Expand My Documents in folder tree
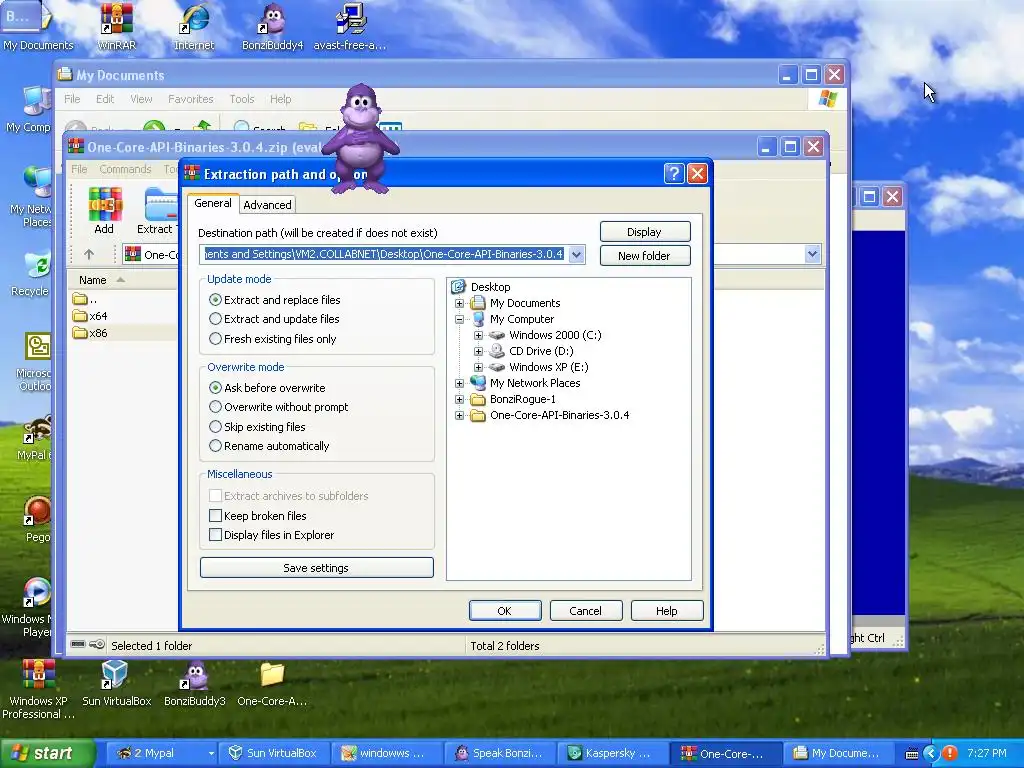1024x768 pixels. 459,303
